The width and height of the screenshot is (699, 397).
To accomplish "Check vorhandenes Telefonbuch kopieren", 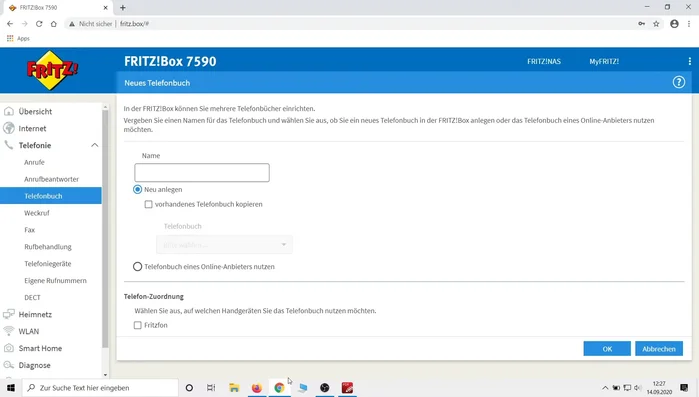I will click(x=148, y=204).
